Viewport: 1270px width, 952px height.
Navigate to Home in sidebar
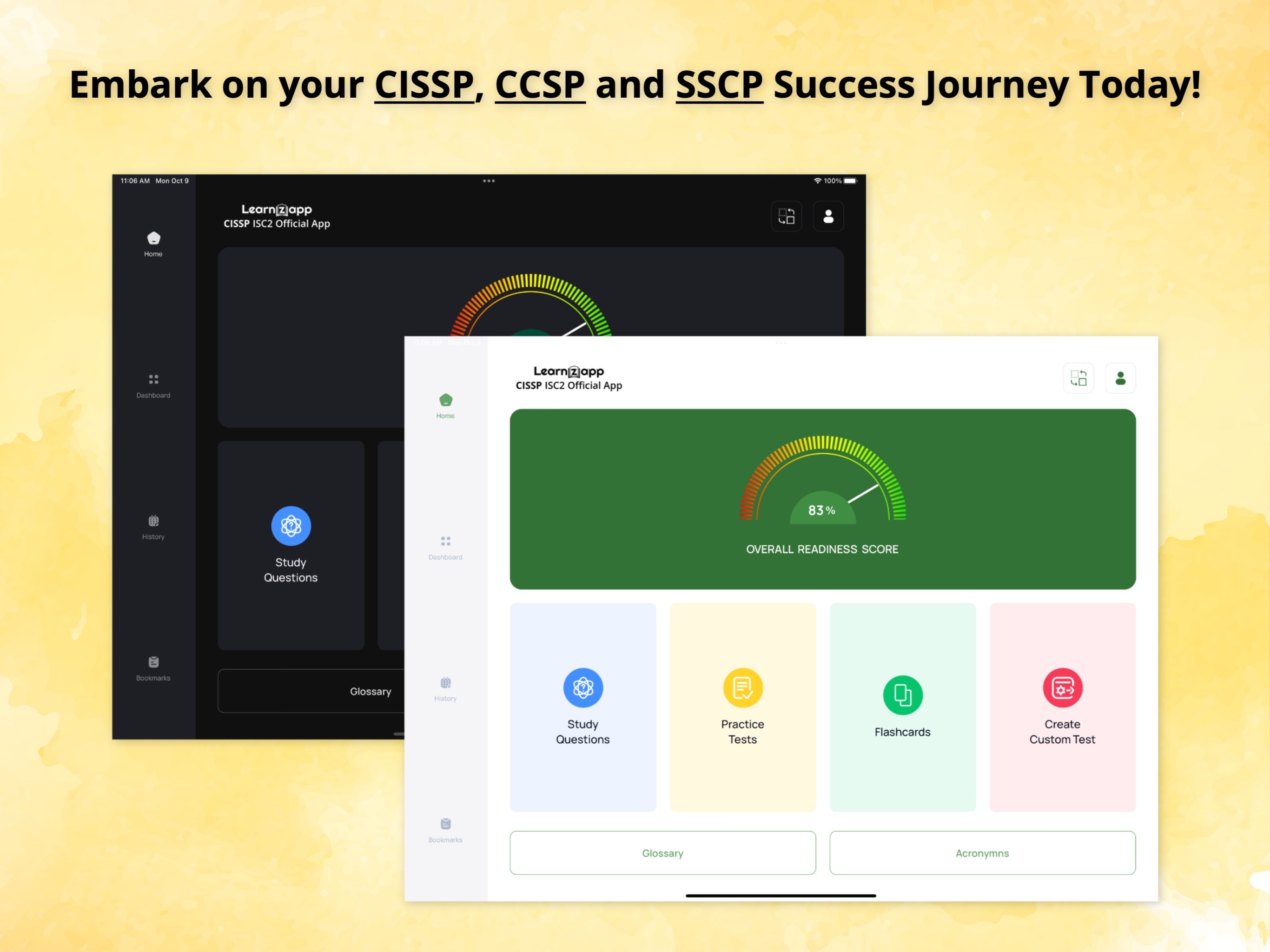[443, 407]
